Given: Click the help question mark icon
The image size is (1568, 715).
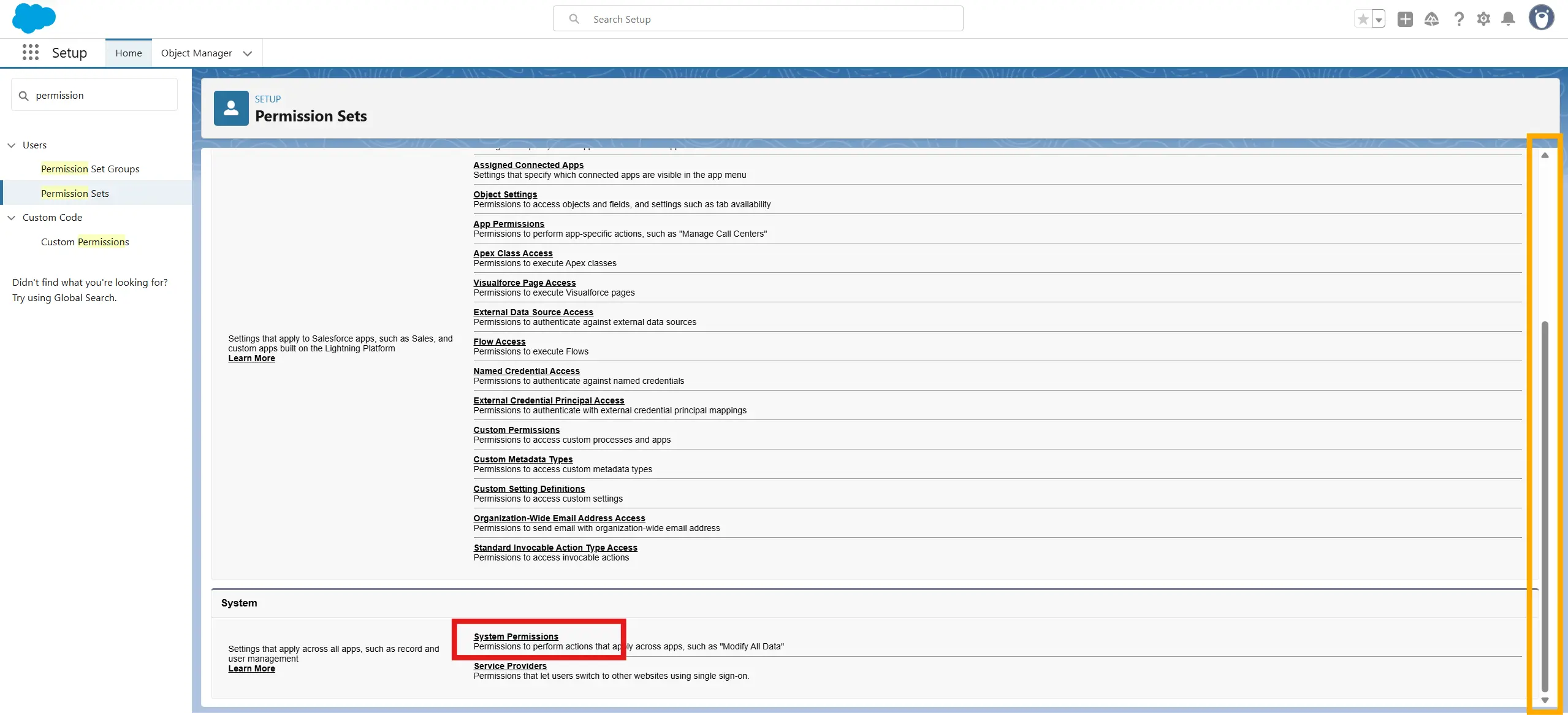Looking at the screenshot, I should (x=1459, y=19).
